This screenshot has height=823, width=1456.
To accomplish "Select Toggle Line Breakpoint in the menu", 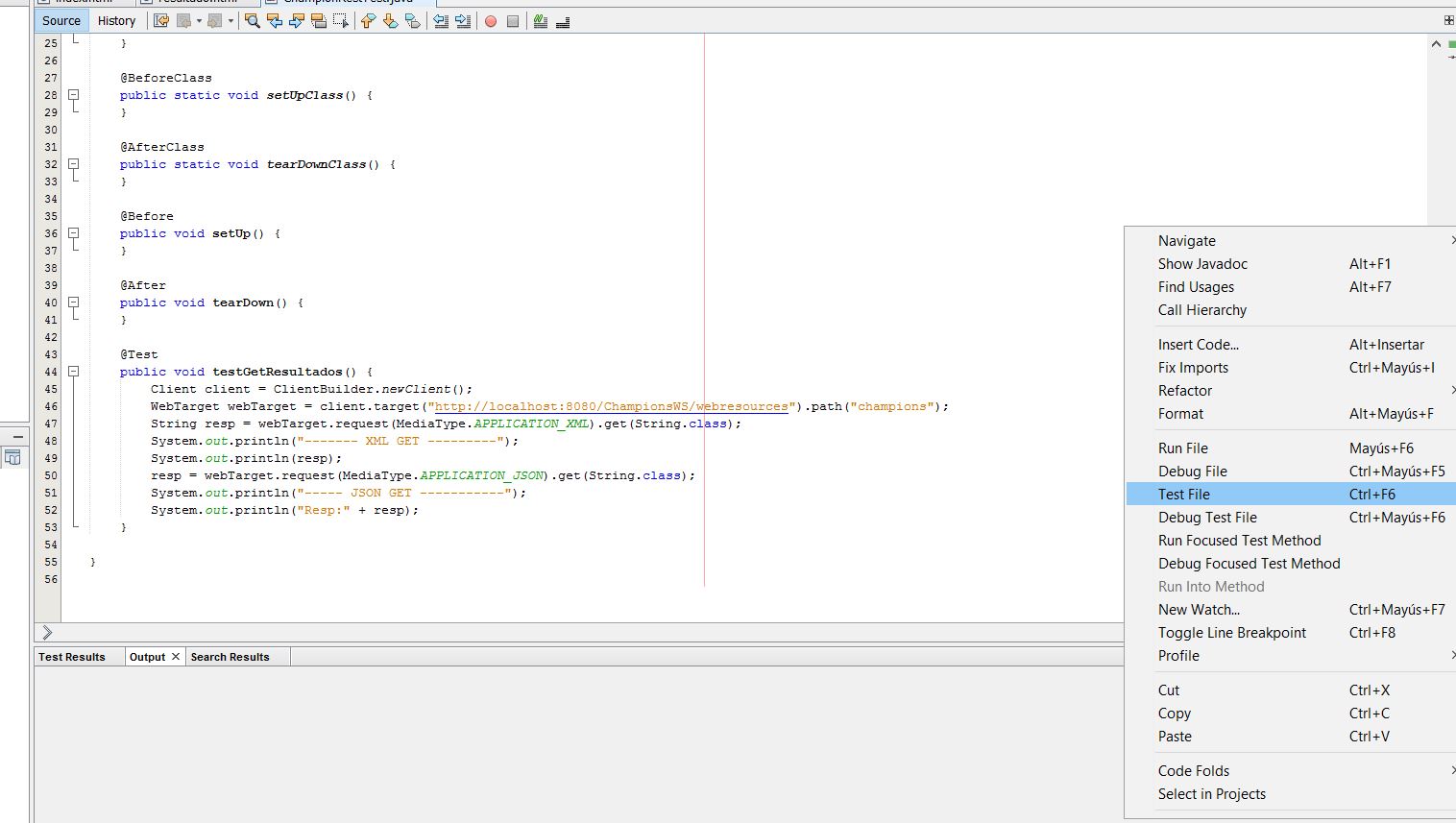I will coord(1232,632).
